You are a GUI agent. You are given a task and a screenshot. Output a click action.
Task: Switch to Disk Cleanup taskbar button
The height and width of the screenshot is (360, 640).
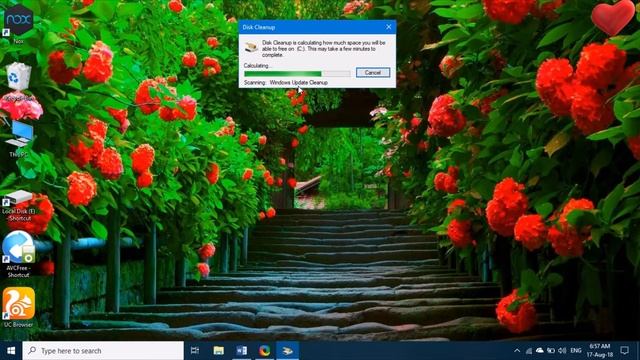287,351
